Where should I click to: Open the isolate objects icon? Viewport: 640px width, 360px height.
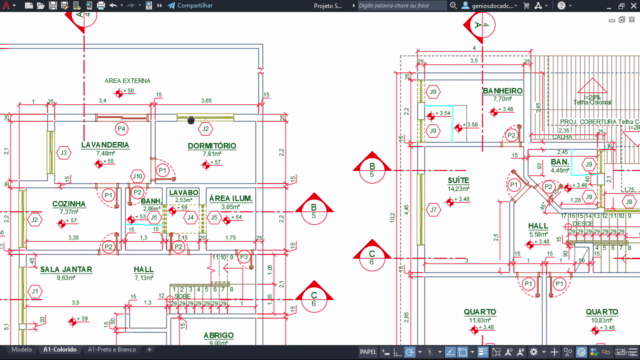click(x=568, y=352)
